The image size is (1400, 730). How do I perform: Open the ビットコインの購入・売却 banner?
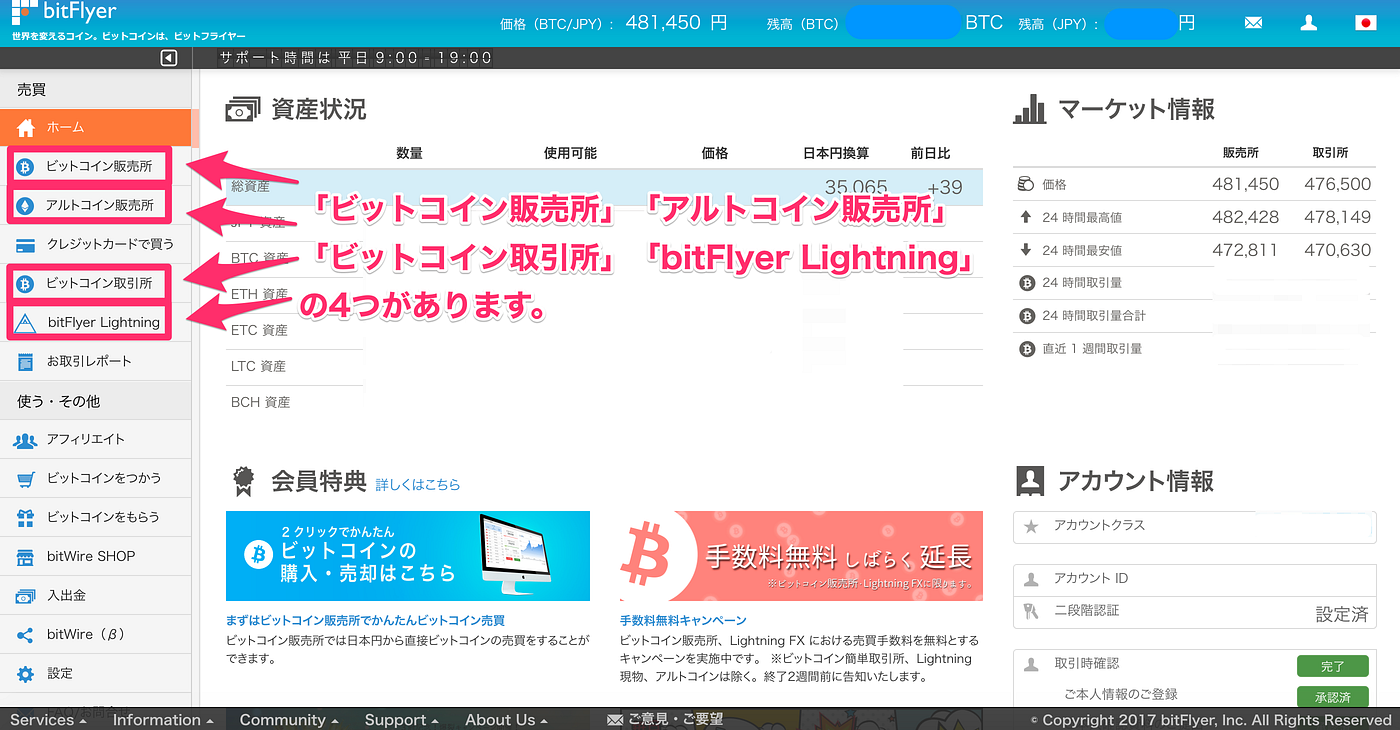tap(408, 556)
